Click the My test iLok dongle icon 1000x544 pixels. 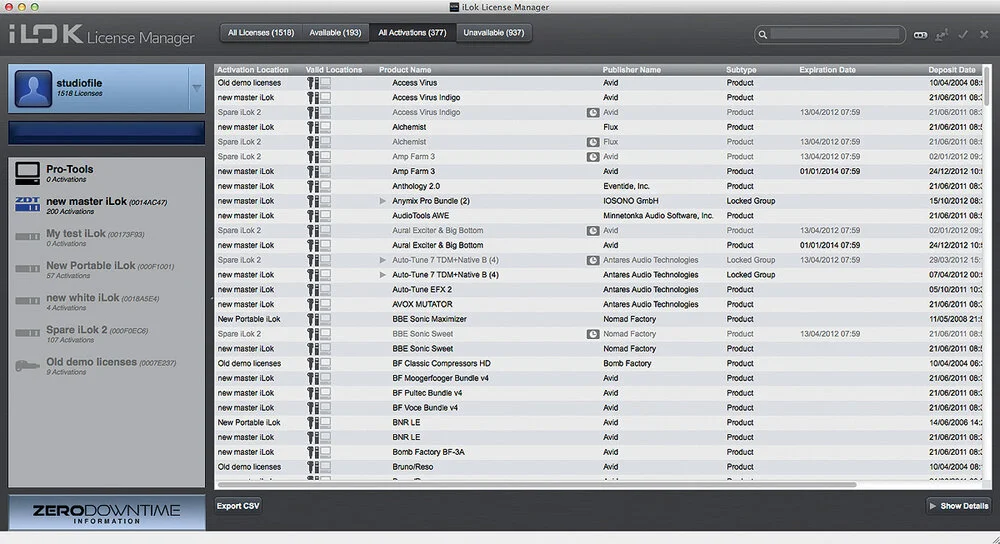(27, 237)
